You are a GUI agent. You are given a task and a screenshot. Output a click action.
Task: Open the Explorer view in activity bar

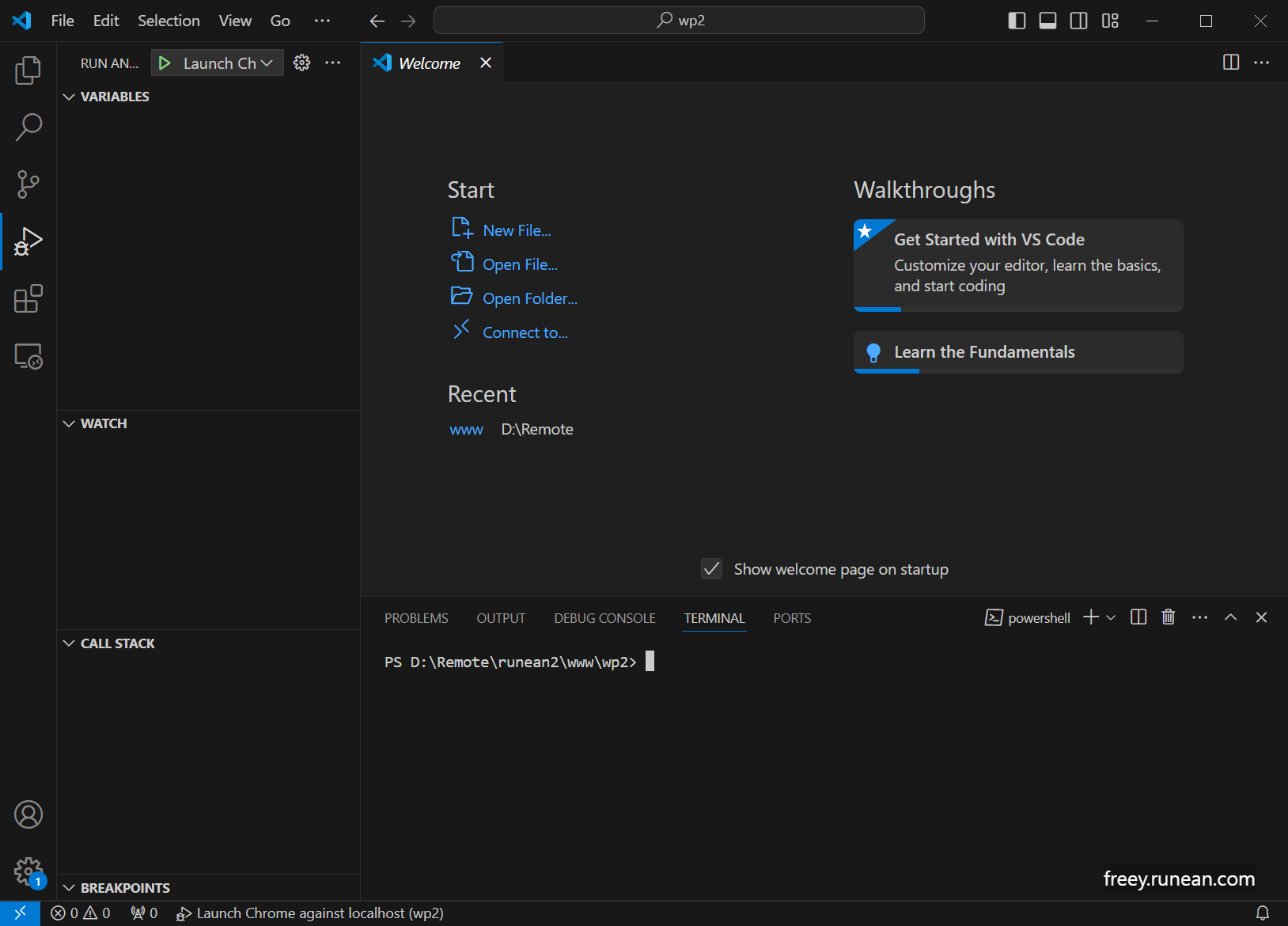coord(28,70)
